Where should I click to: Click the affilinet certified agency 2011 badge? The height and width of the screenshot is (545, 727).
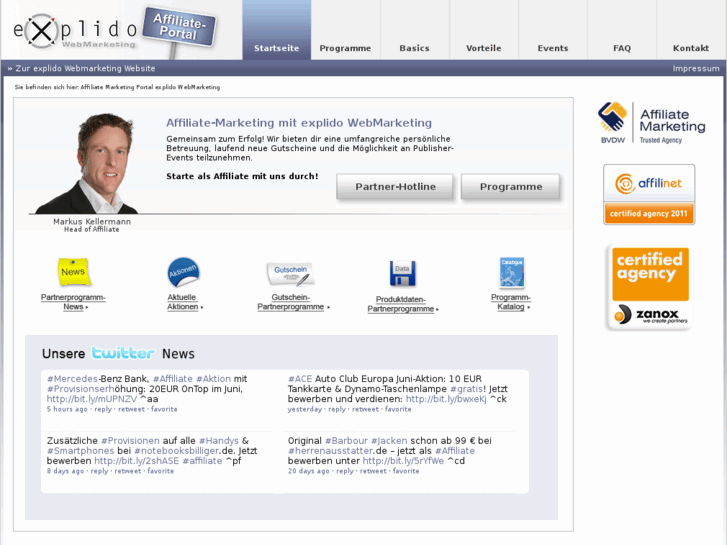649,194
